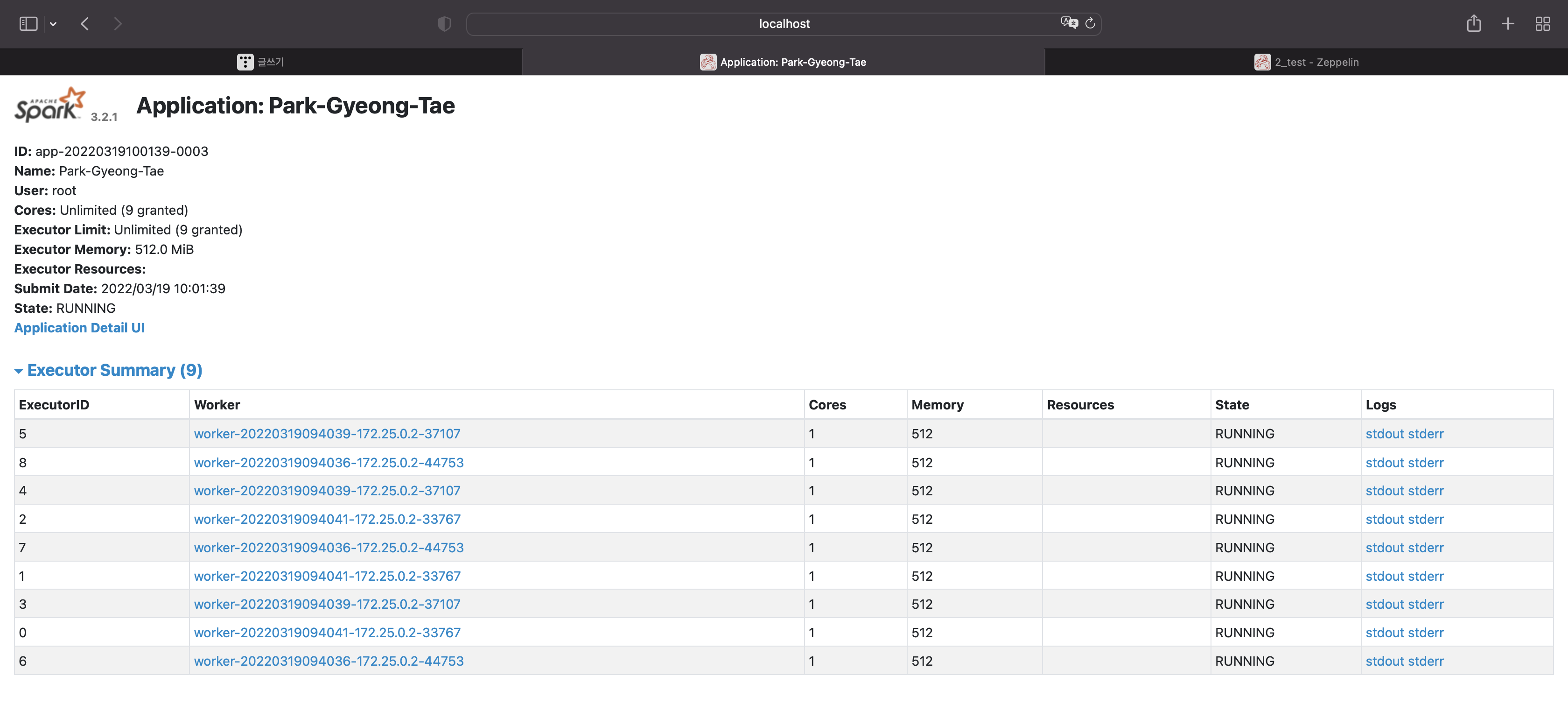View stderr log for executor 0
Viewport: 1568px width, 704px height.
(x=1426, y=632)
